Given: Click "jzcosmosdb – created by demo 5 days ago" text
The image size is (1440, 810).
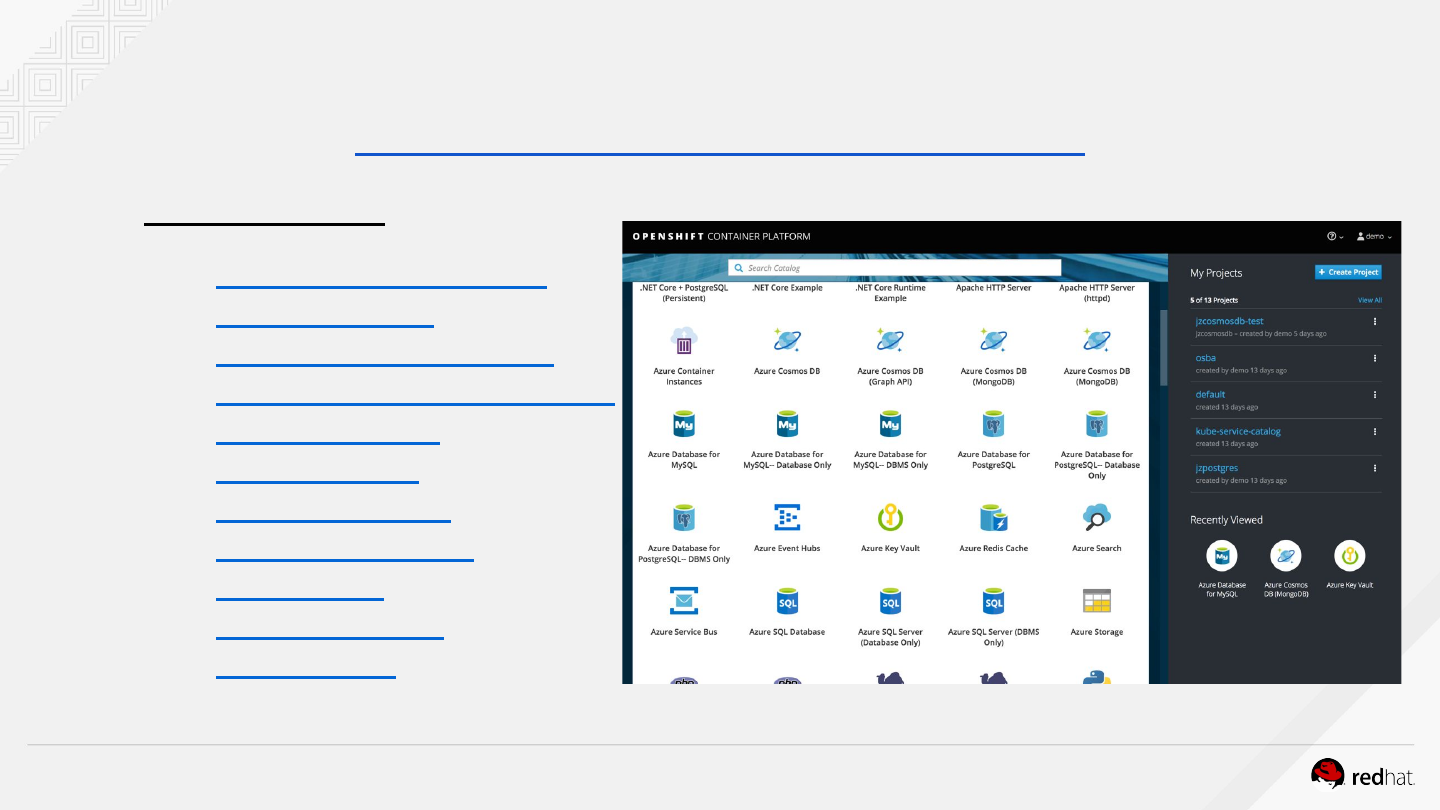Looking at the screenshot, I should [x=1261, y=334].
